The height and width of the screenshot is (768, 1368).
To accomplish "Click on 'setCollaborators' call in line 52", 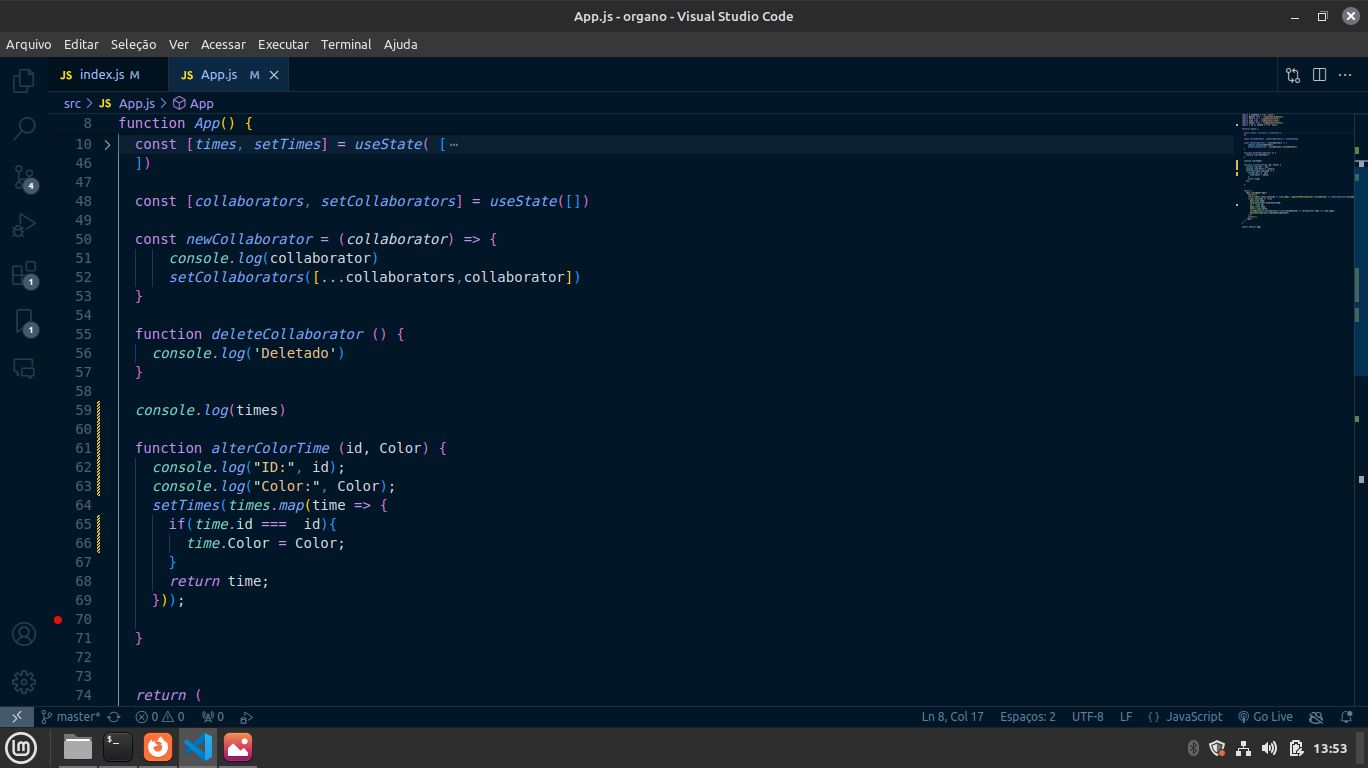I will (x=236, y=277).
